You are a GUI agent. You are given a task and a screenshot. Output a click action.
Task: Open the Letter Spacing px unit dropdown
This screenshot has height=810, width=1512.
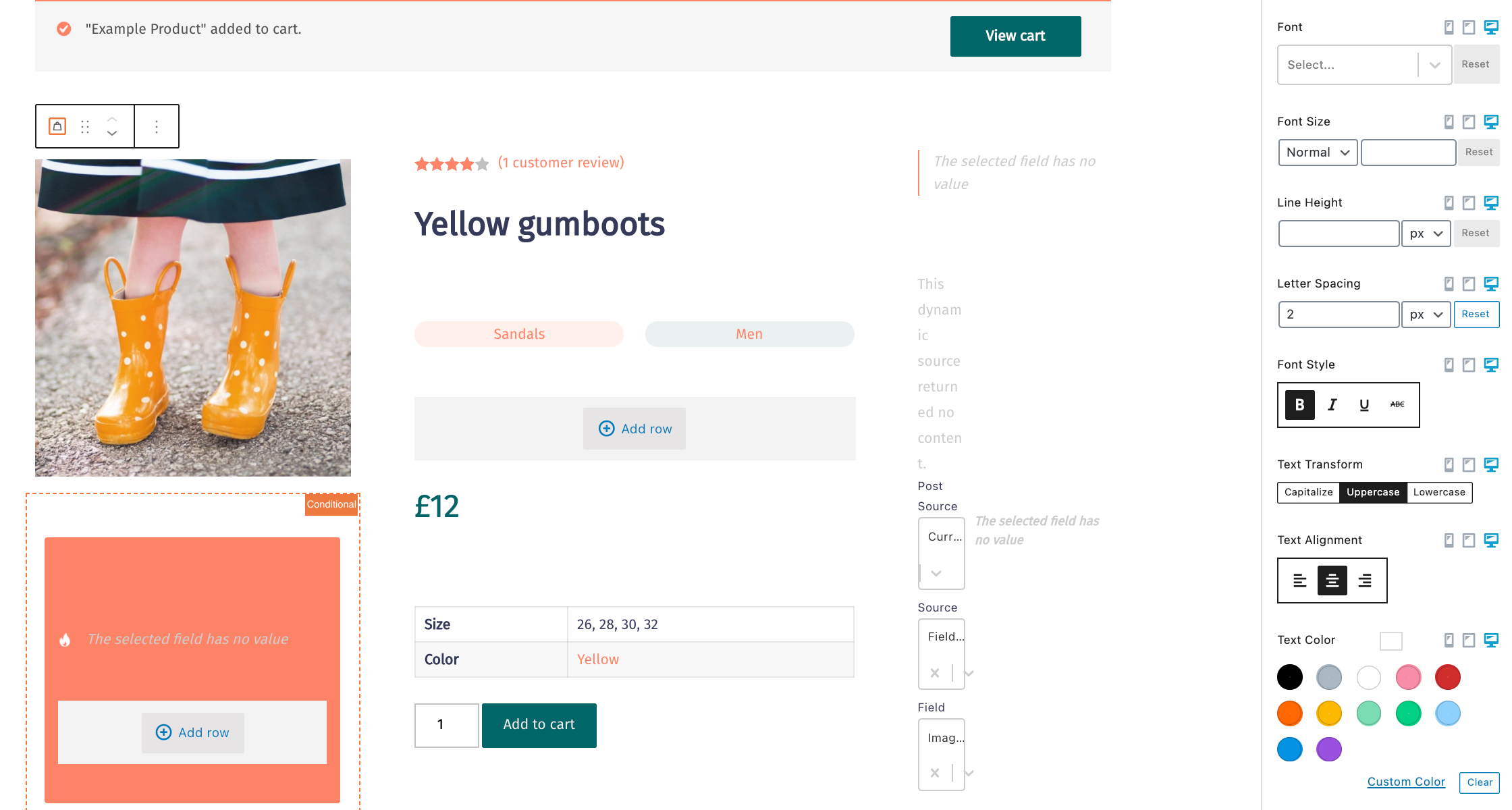point(1426,315)
